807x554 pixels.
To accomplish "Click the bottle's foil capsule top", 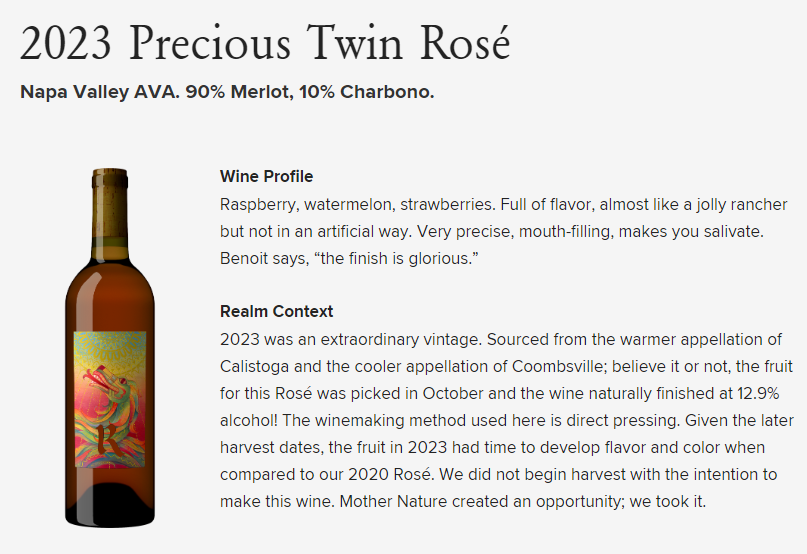I will pyautogui.click(x=110, y=179).
